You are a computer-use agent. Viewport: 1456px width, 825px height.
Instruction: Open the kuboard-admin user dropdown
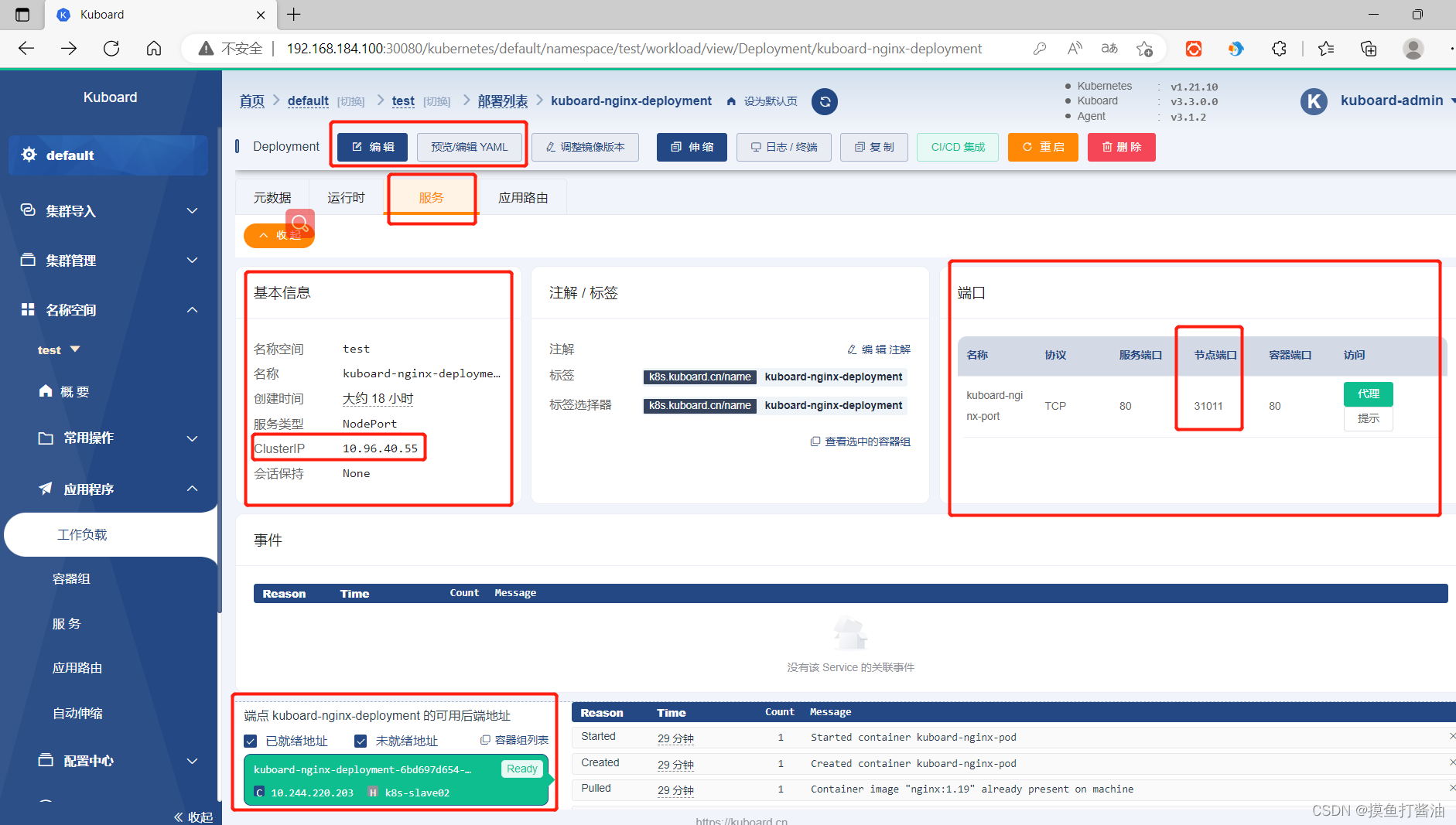pyautogui.click(x=1397, y=101)
